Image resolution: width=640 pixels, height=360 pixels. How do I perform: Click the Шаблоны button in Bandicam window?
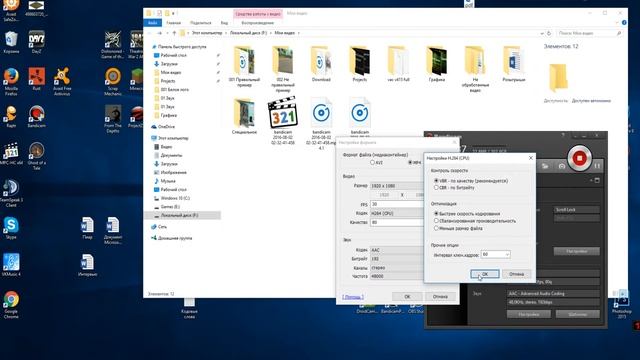578,314
